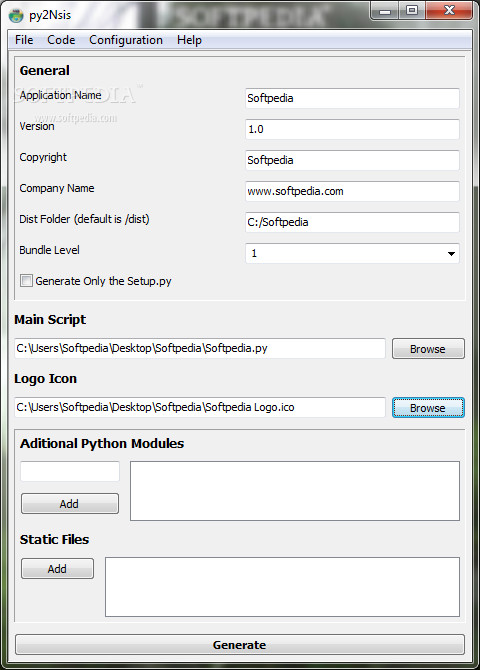Viewport: 480px width, 670px height.
Task: Edit the Version field showing 1.0
Action: click(x=352, y=129)
